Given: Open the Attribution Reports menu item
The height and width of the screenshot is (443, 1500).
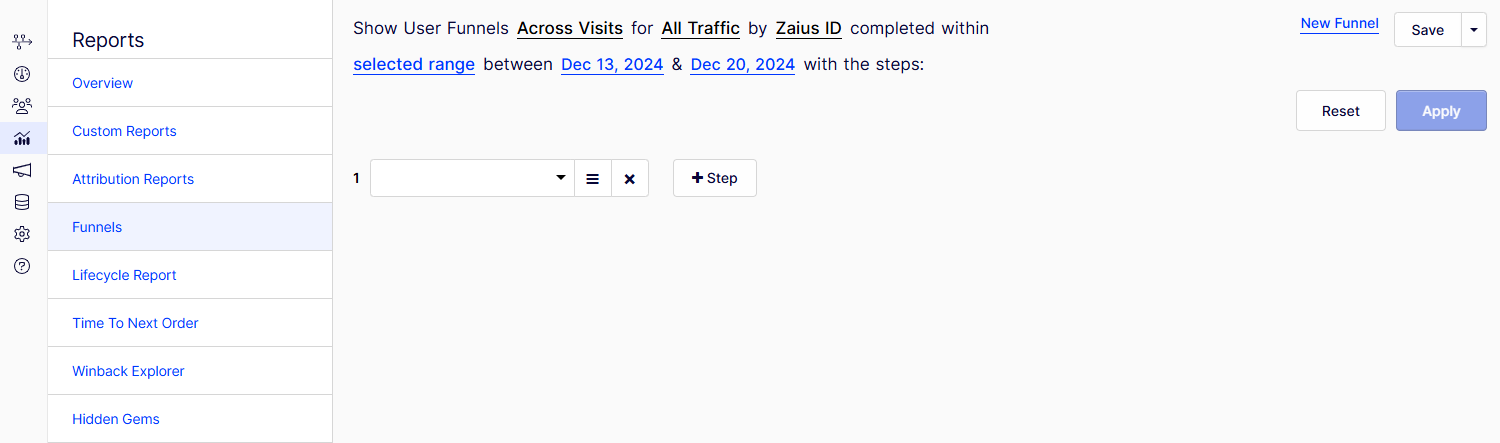Looking at the screenshot, I should tap(133, 179).
